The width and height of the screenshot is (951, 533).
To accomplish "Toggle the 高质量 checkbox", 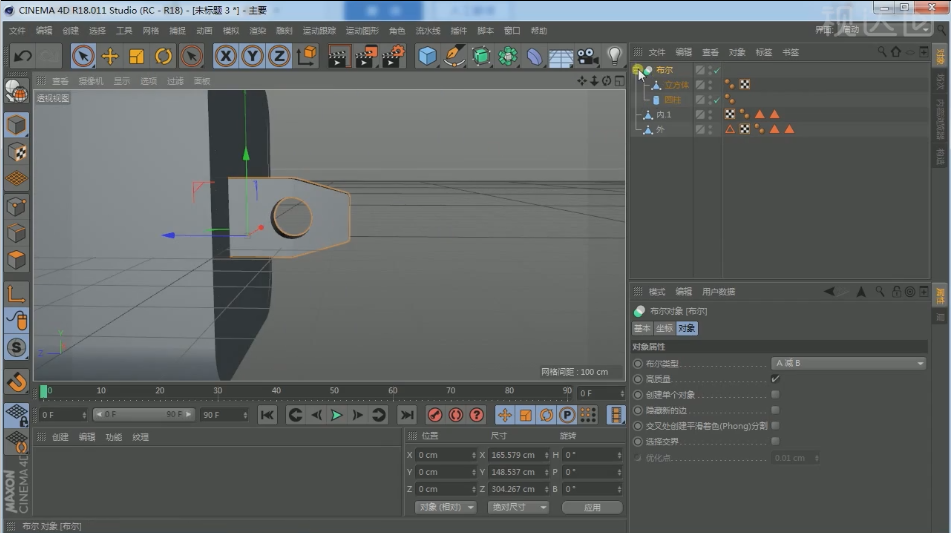I will click(x=775, y=379).
